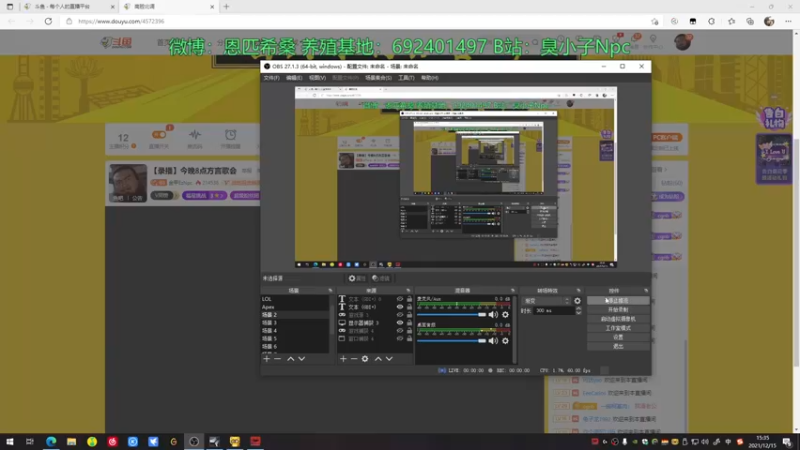This screenshot has width=800, height=450.
Task: Mute the desktop audio speaker icon
Action: [493, 341]
